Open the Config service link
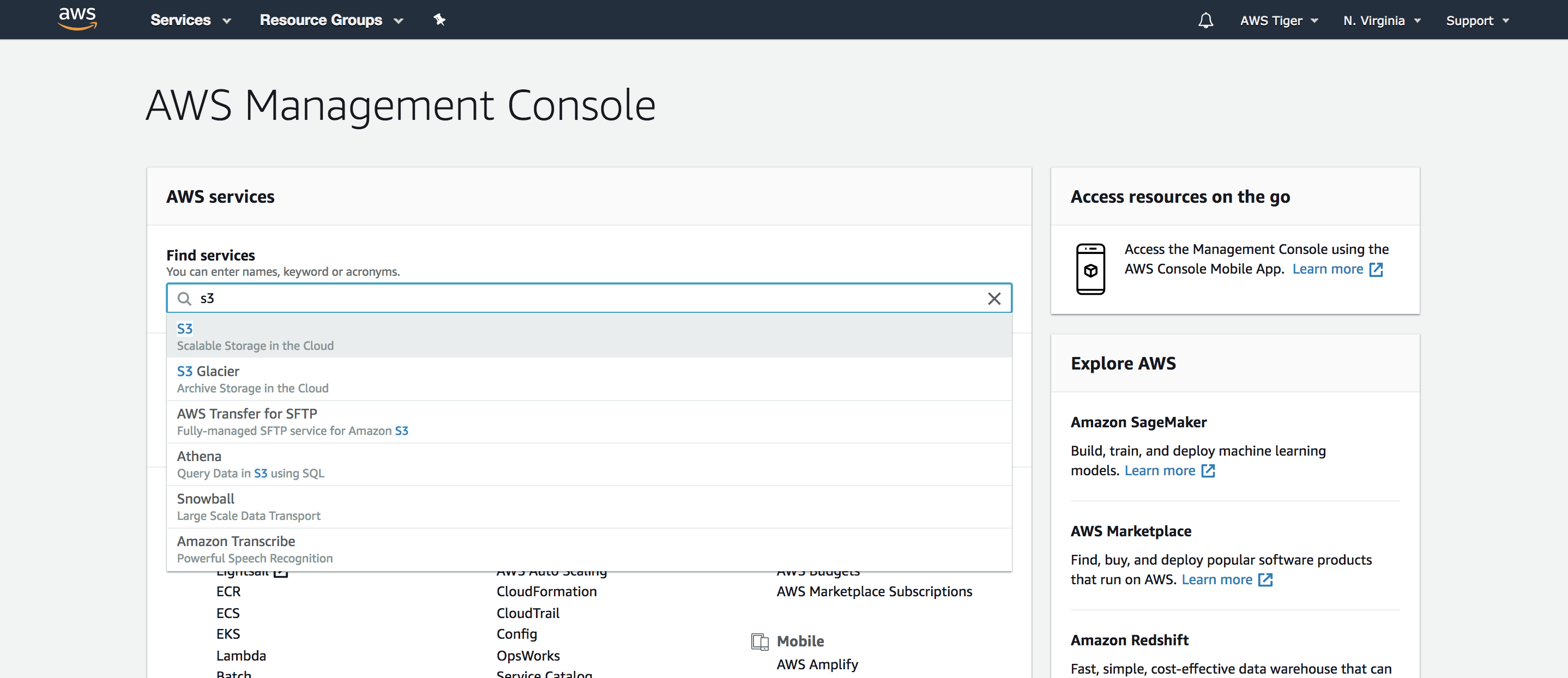The image size is (1568, 678). pos(517,634)
